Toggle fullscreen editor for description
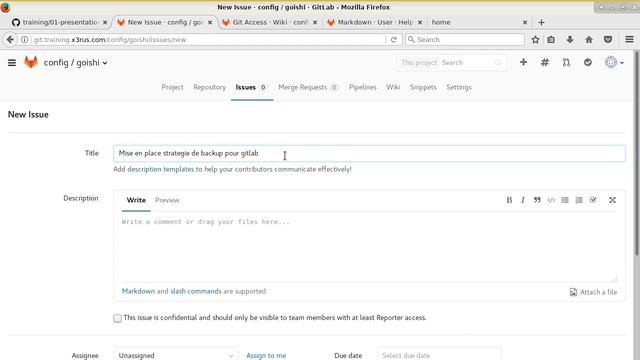The height and width of the screenshot is (360, 640). 612,200
